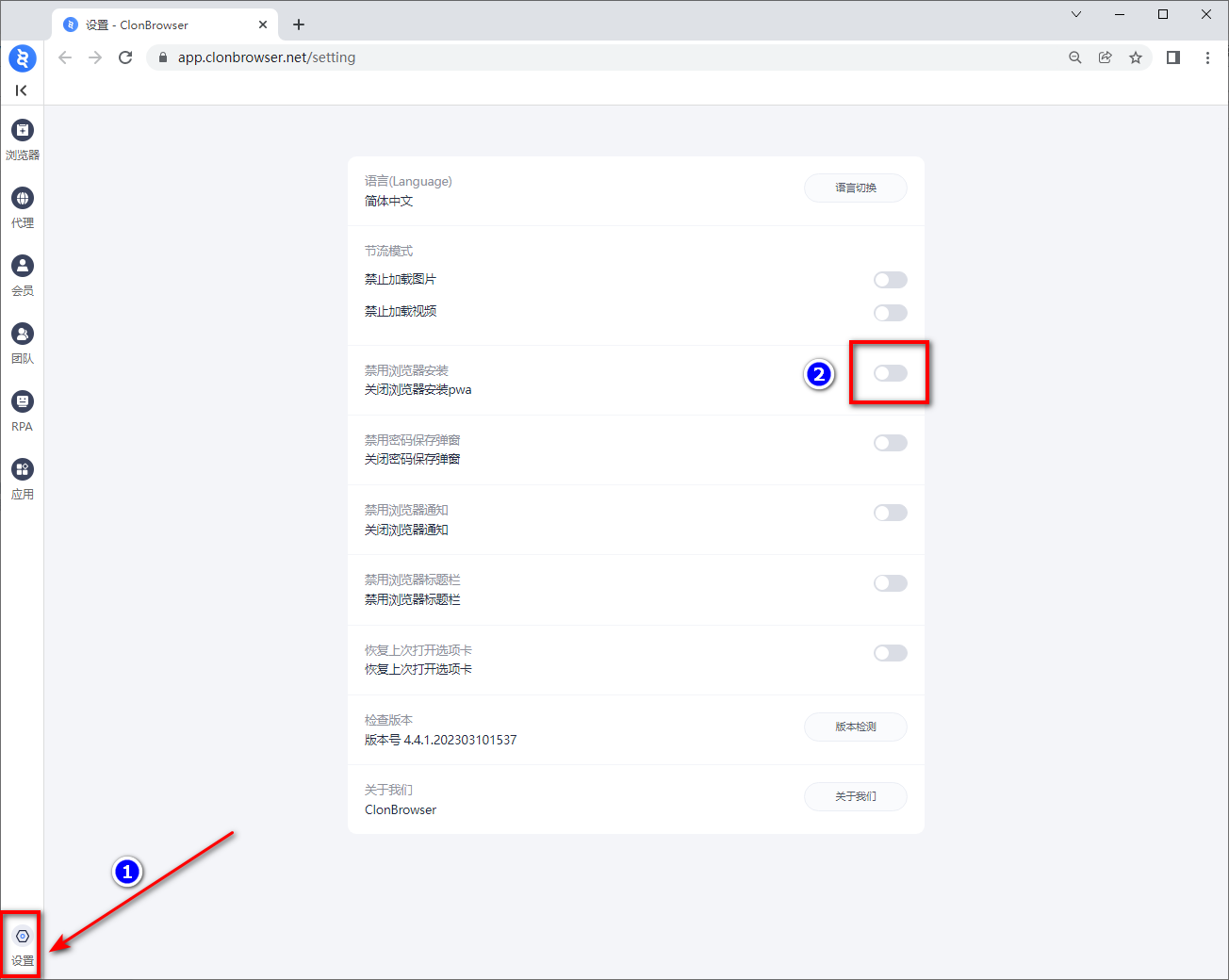Open the 代理 (Proxy) sidebar section

click(22, 199)
